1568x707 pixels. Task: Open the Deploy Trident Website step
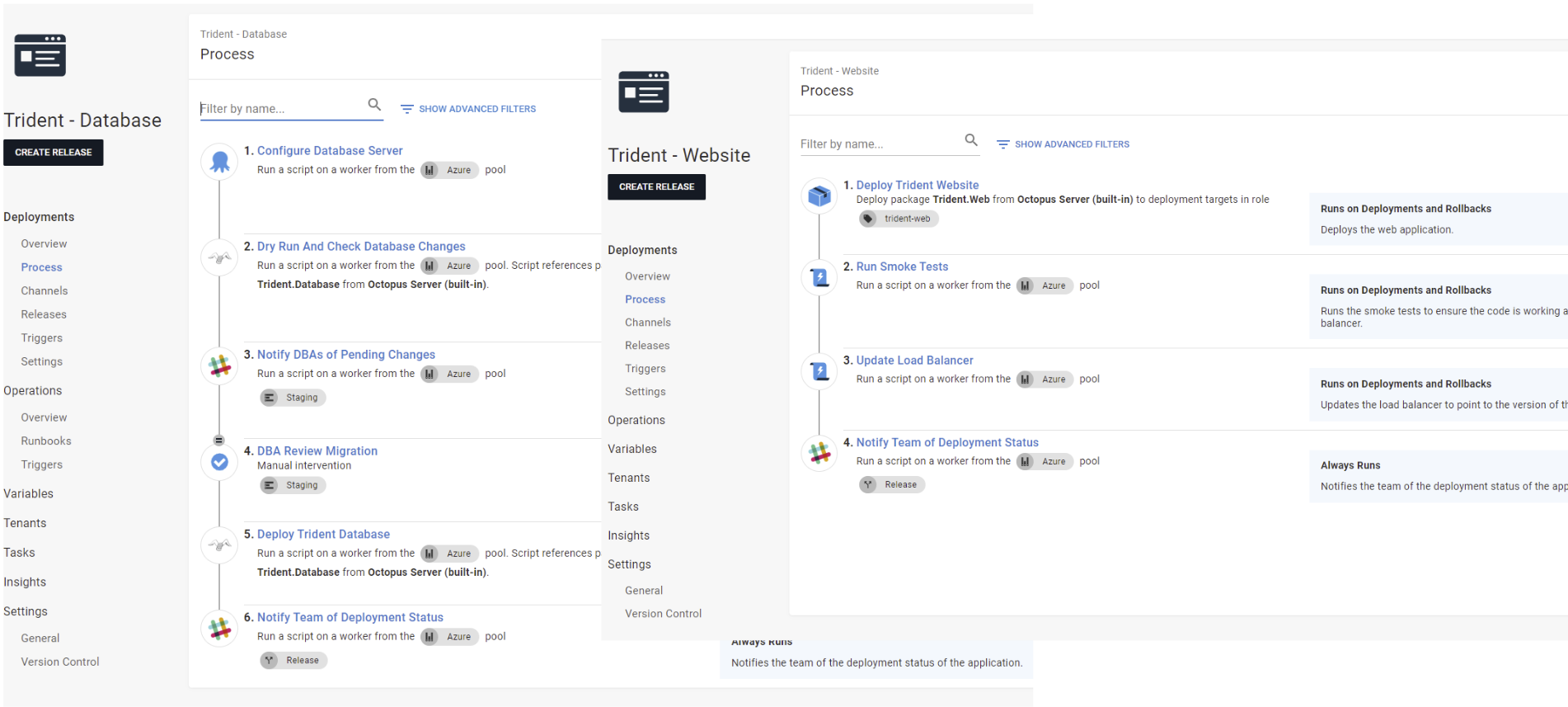[x=918, y=186]
